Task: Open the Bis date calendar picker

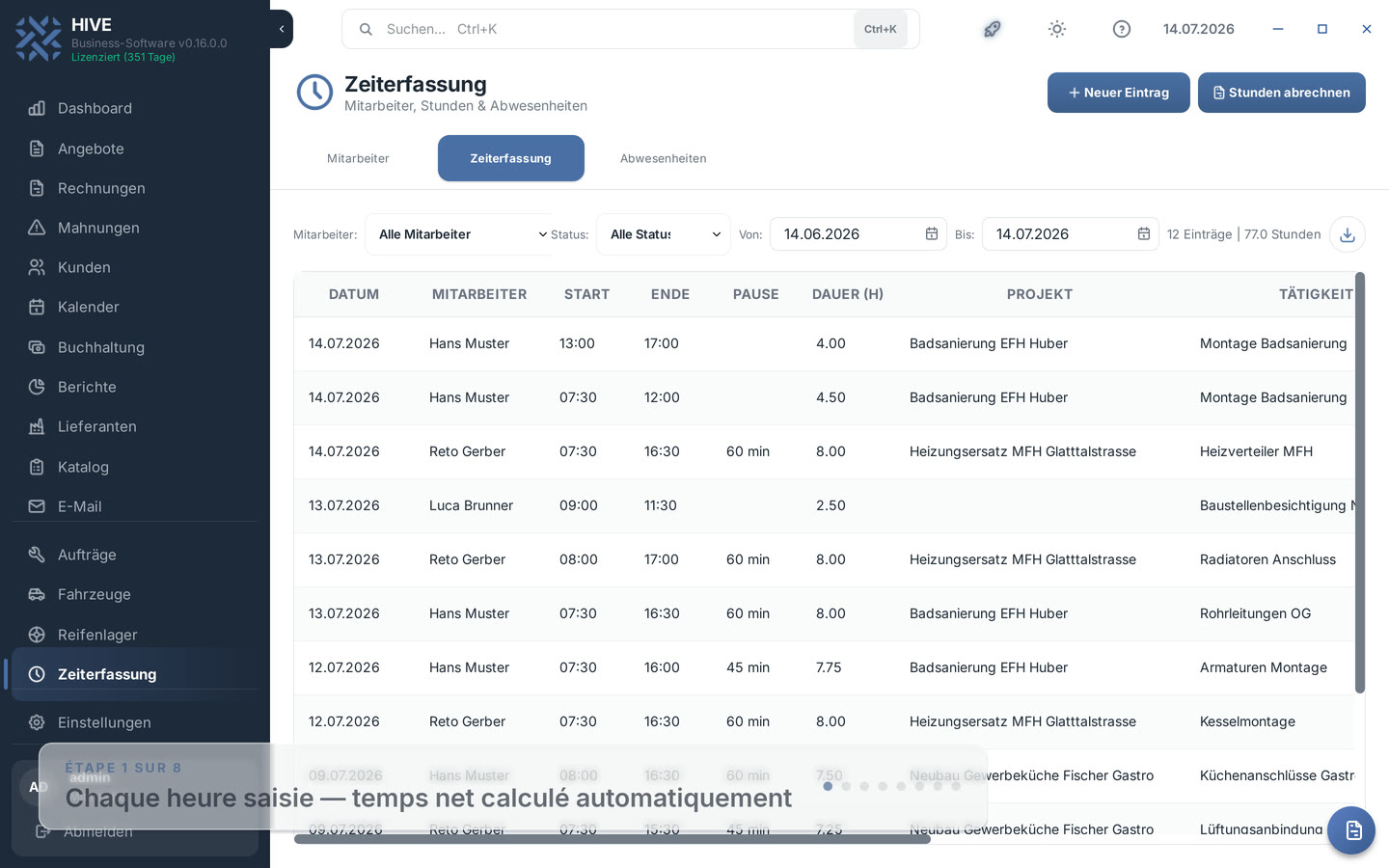Action: [1144, 233]
